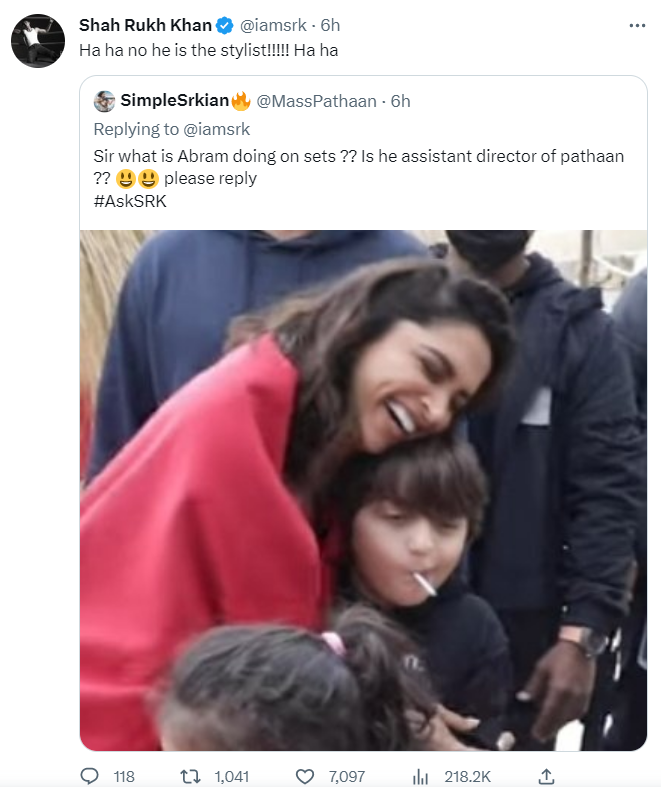Click SimpleSrkian's small profile picture

(104, 101)
